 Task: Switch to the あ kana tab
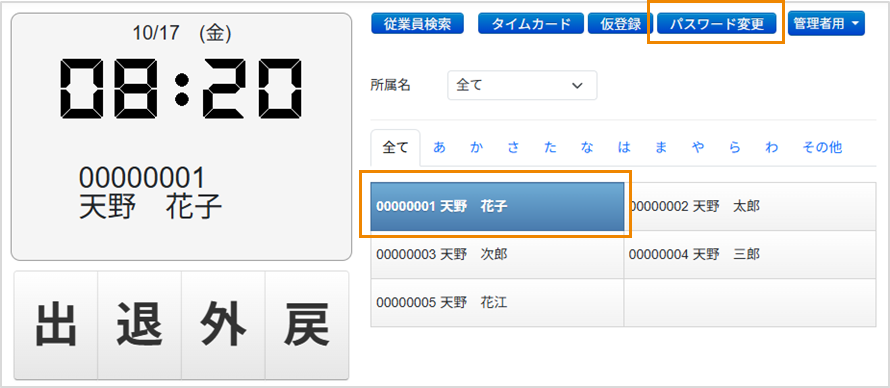pos(439,147)
